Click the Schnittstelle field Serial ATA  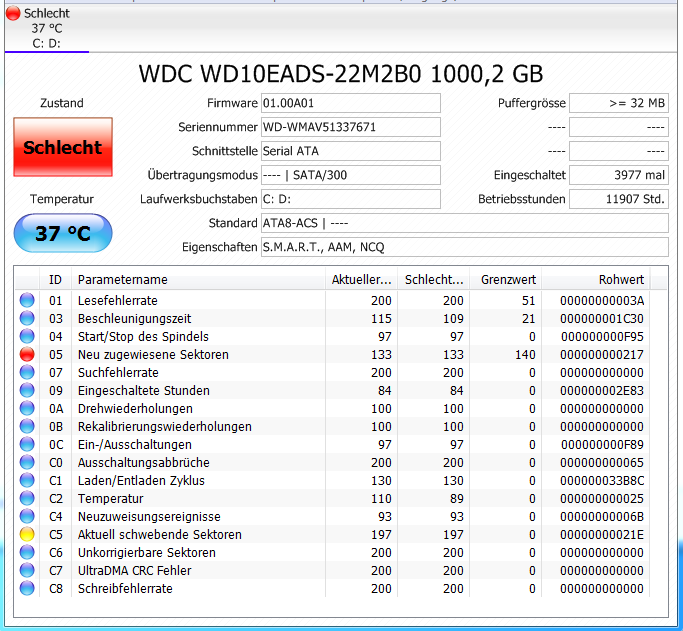click(351, 151)
